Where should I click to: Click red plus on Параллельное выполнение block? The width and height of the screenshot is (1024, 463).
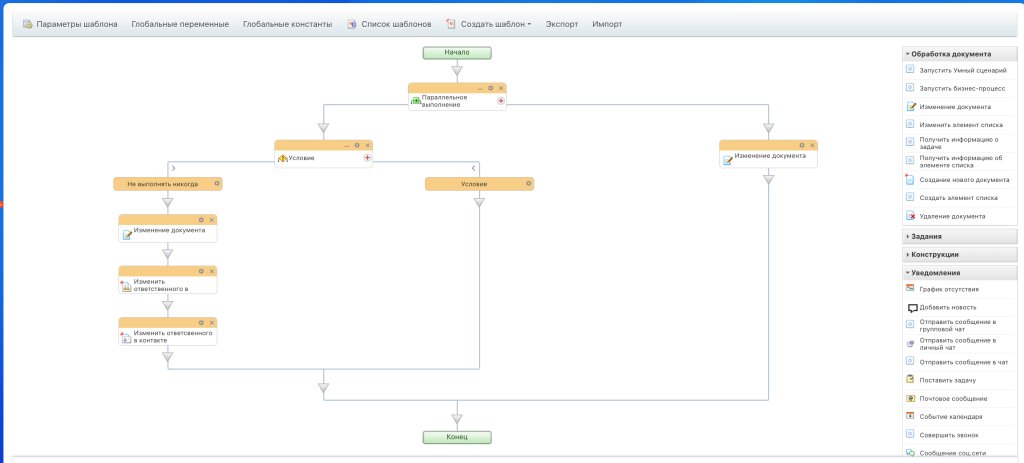pos(501,101)
